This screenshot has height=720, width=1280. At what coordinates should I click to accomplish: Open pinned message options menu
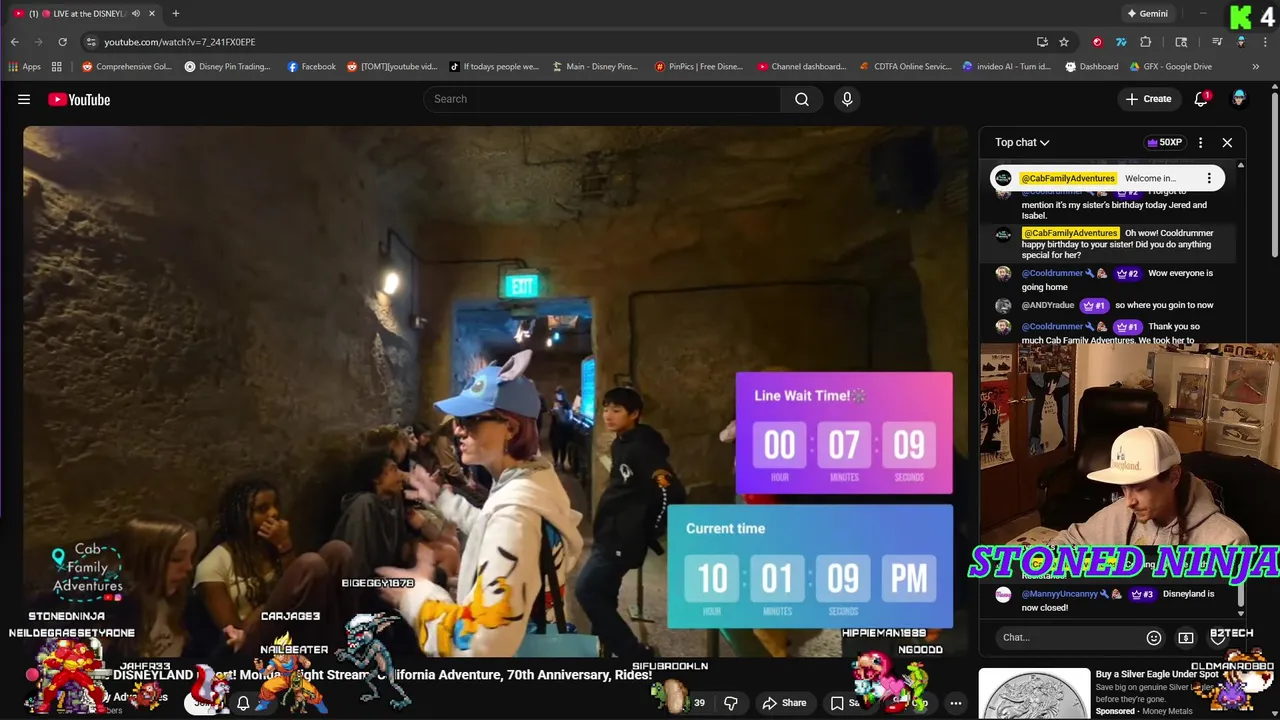tap(1209, 178)
